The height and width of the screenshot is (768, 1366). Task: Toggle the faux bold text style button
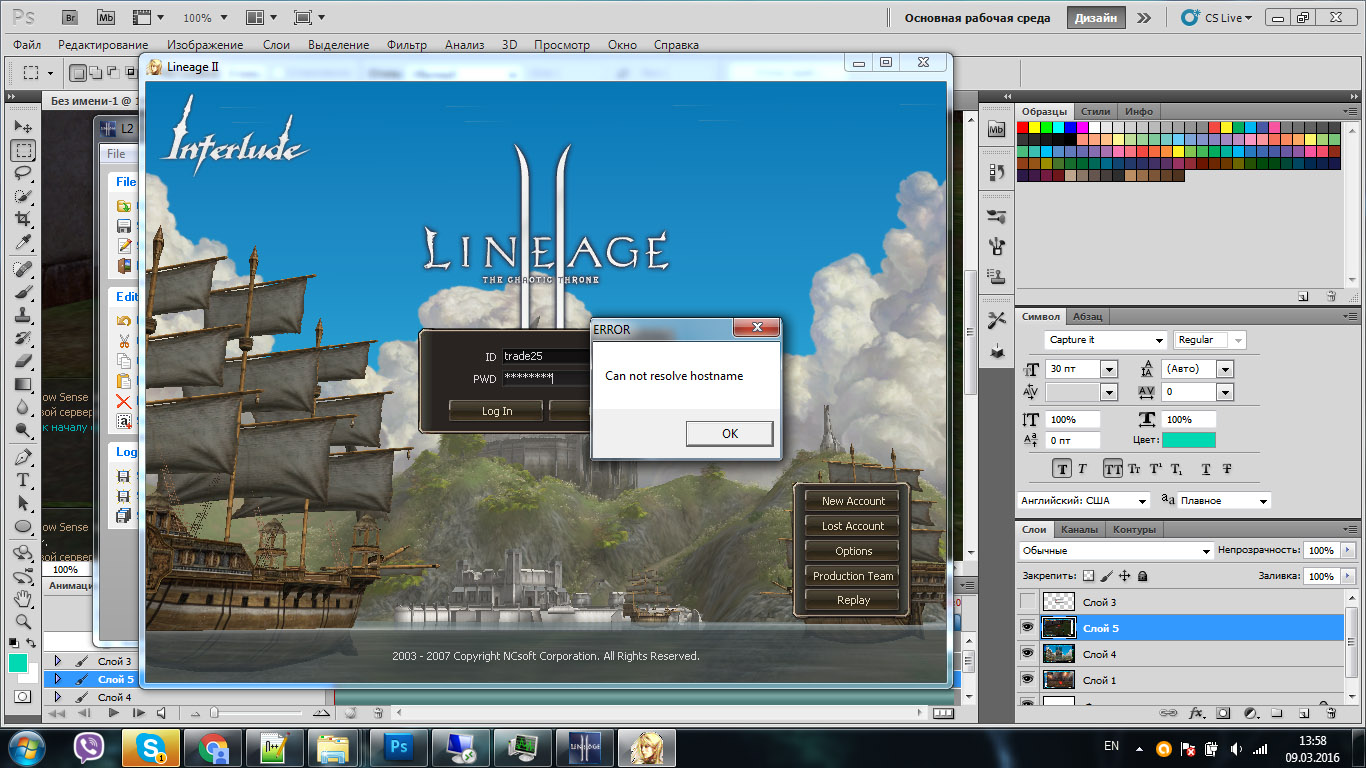1062,469
